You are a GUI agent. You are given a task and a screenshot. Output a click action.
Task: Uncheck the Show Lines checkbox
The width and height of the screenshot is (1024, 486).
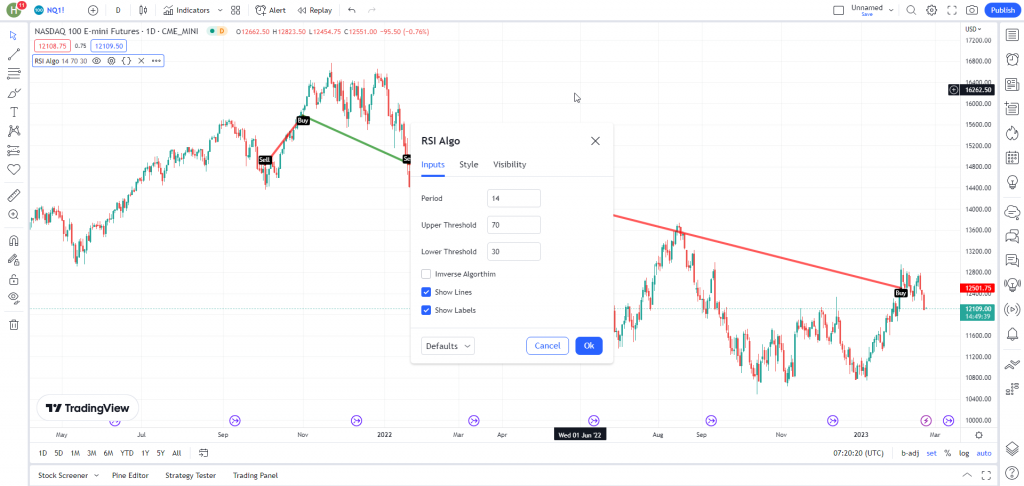(x=427, y=292)
